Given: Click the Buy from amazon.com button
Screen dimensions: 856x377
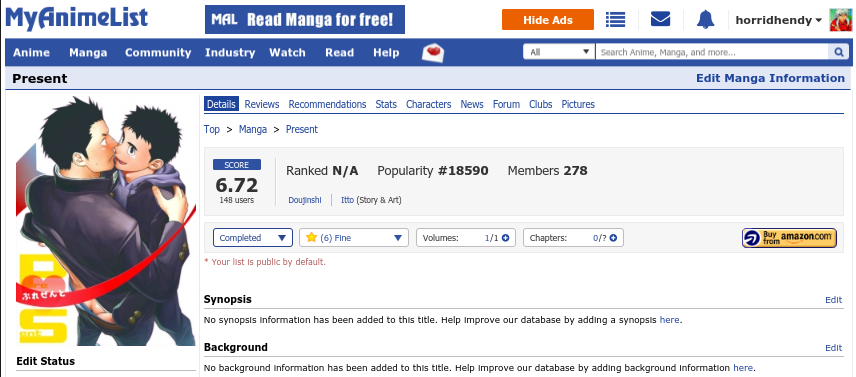Looking at the screenshot, I should click(x=789, y=238).
